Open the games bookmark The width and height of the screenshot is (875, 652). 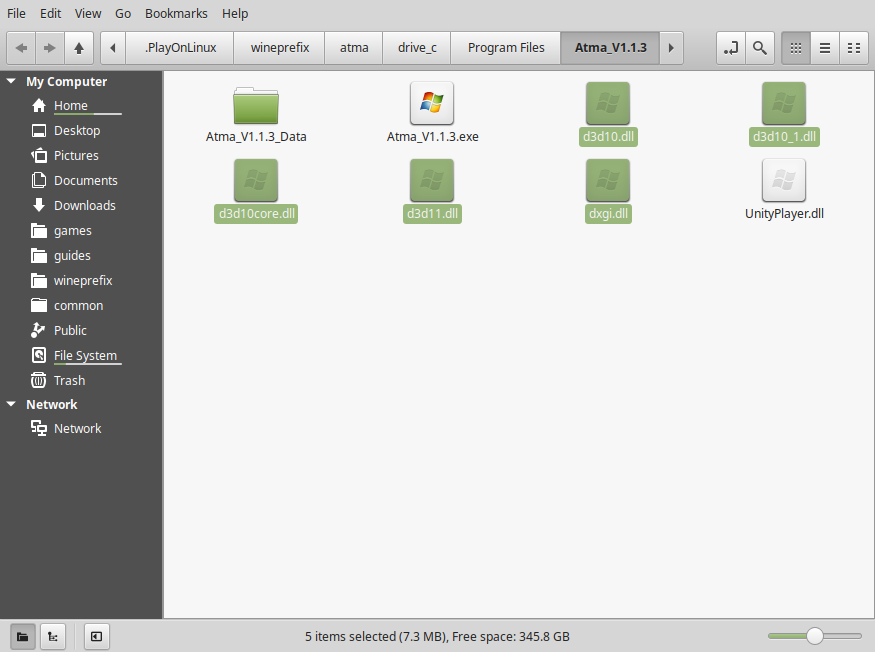pos(73,231)
